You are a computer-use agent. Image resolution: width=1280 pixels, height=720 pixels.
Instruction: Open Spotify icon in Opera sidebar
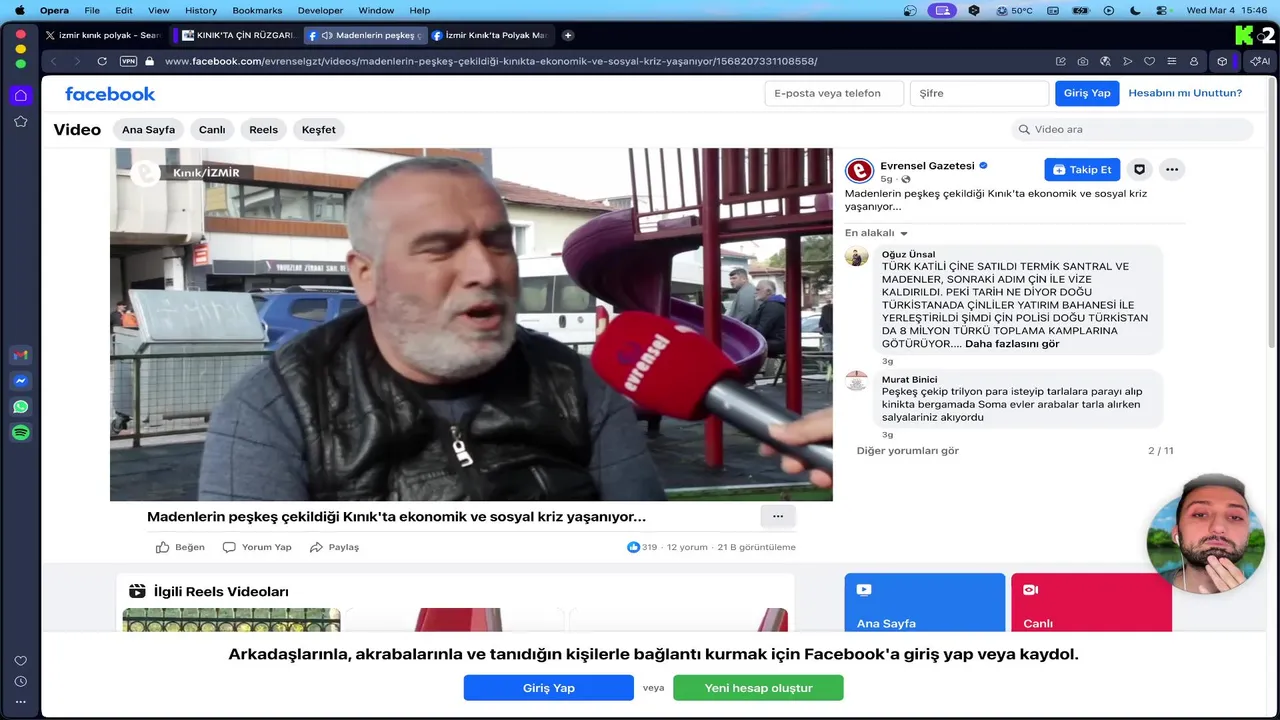coord(20,433)
